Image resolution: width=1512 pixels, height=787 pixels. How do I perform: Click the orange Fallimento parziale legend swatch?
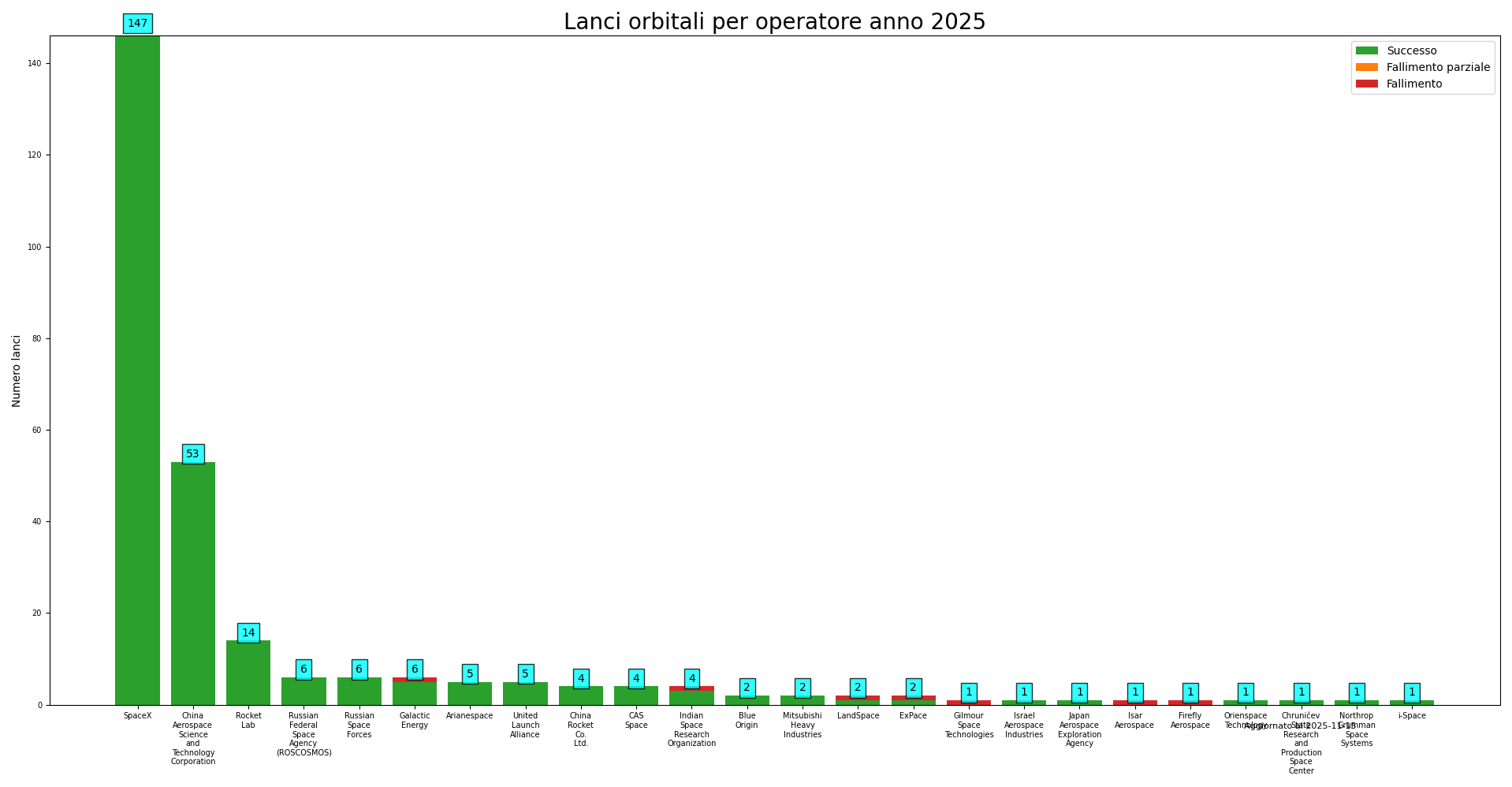tap(1366, 68)
